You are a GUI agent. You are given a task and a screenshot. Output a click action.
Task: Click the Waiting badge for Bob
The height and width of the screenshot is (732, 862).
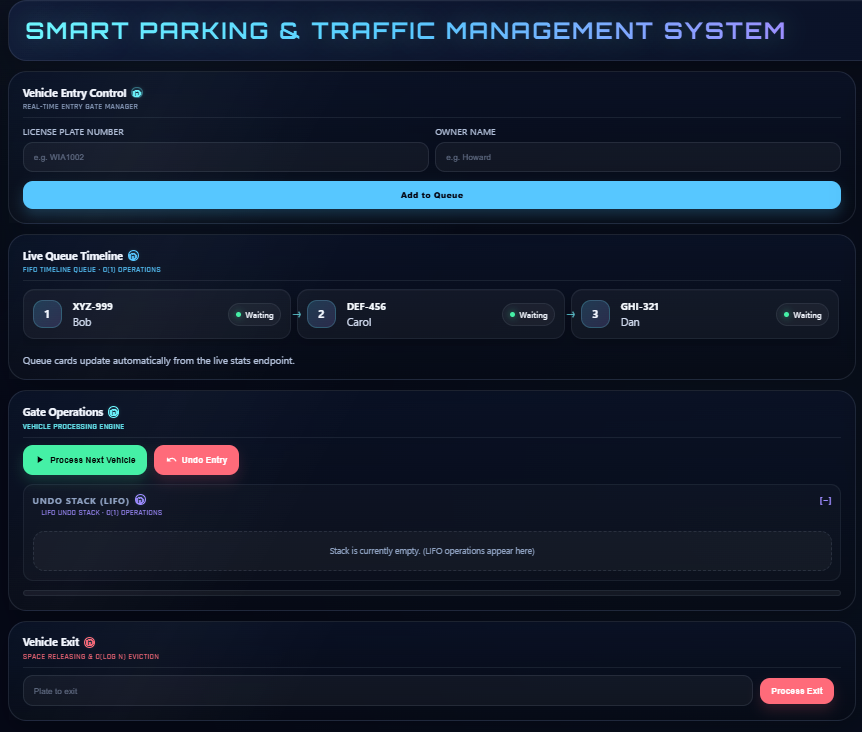tap(255, 315)
